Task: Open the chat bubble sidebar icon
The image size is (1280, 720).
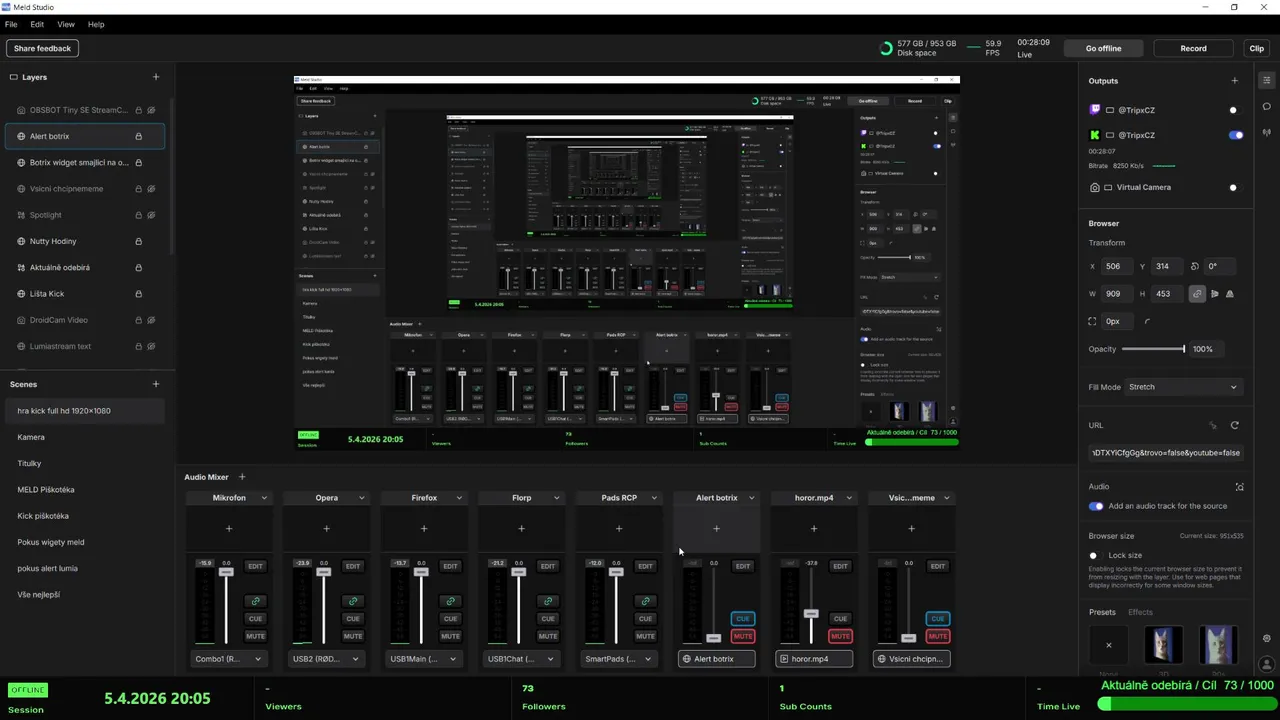Action: click(1267, 106)
